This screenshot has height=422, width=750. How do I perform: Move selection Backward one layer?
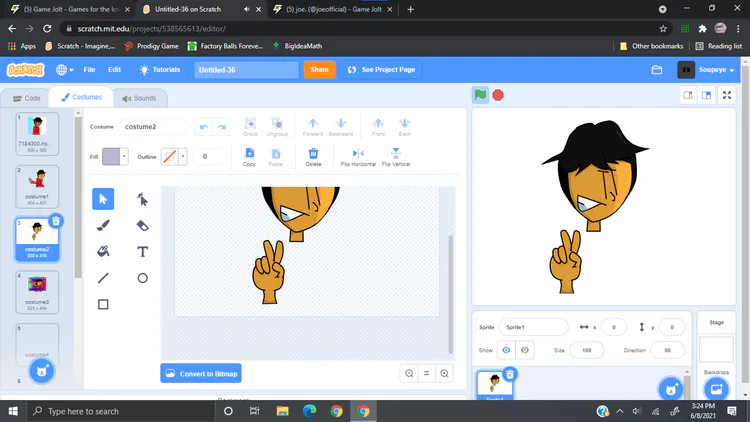pos(341,127)
